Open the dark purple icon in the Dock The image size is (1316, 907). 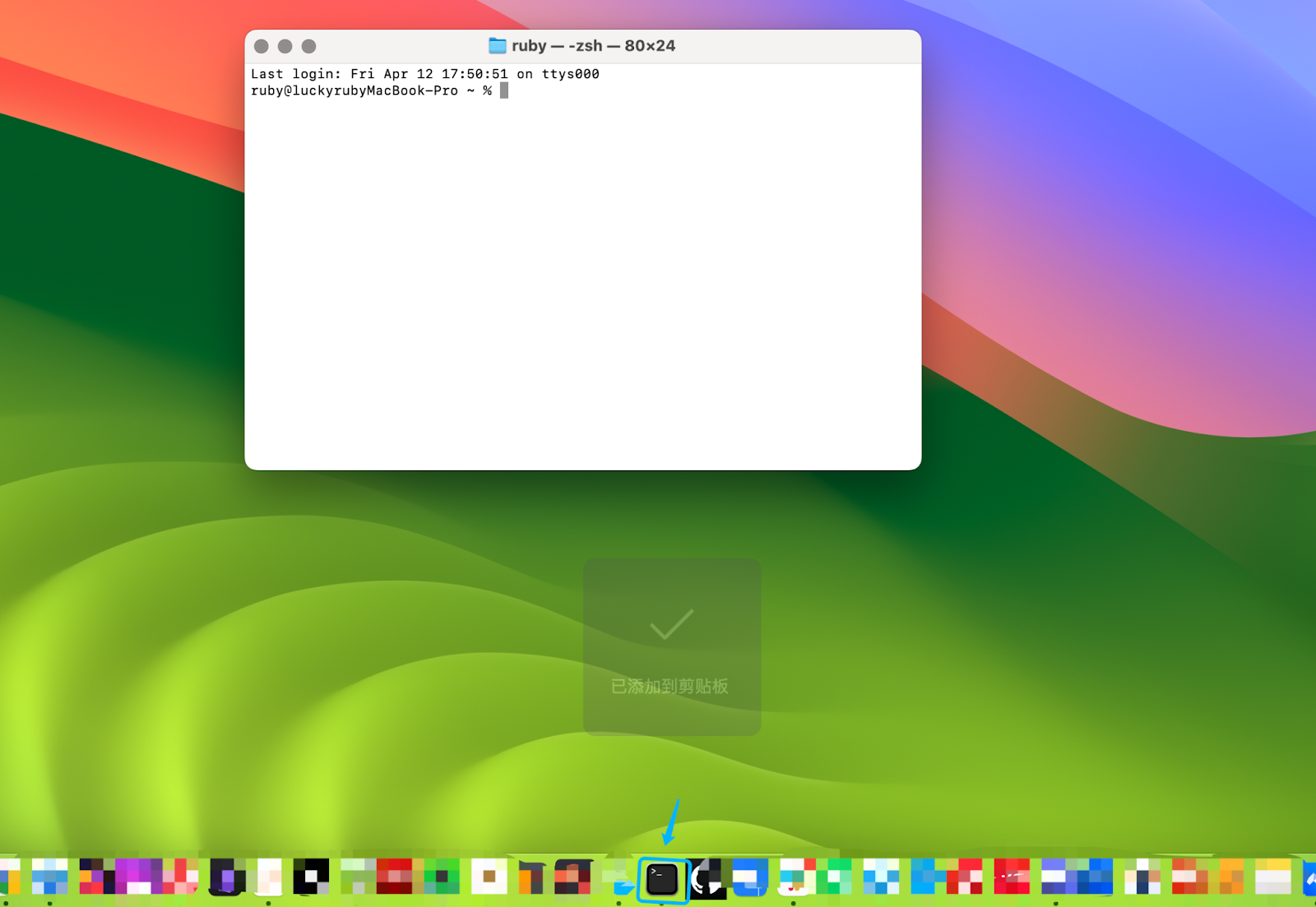tap(227, 877)
